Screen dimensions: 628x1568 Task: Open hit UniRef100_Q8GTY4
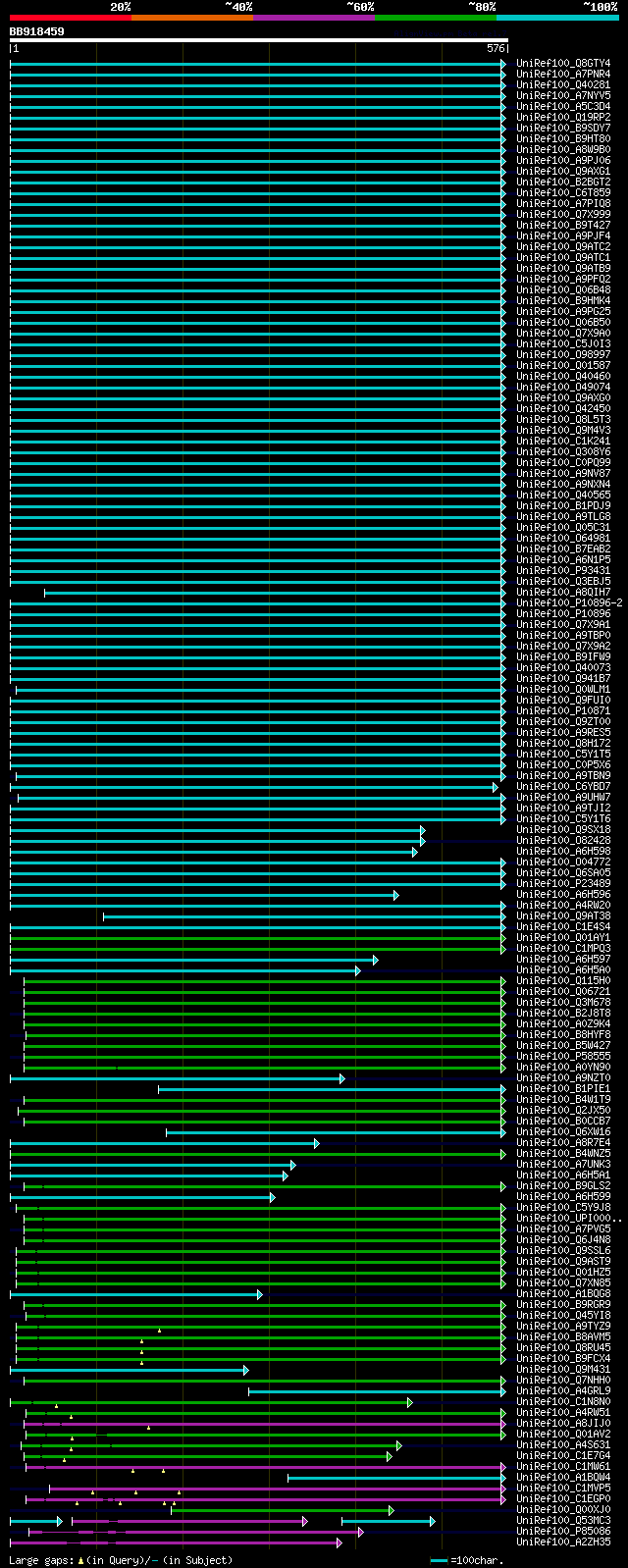tap(563, 64)
